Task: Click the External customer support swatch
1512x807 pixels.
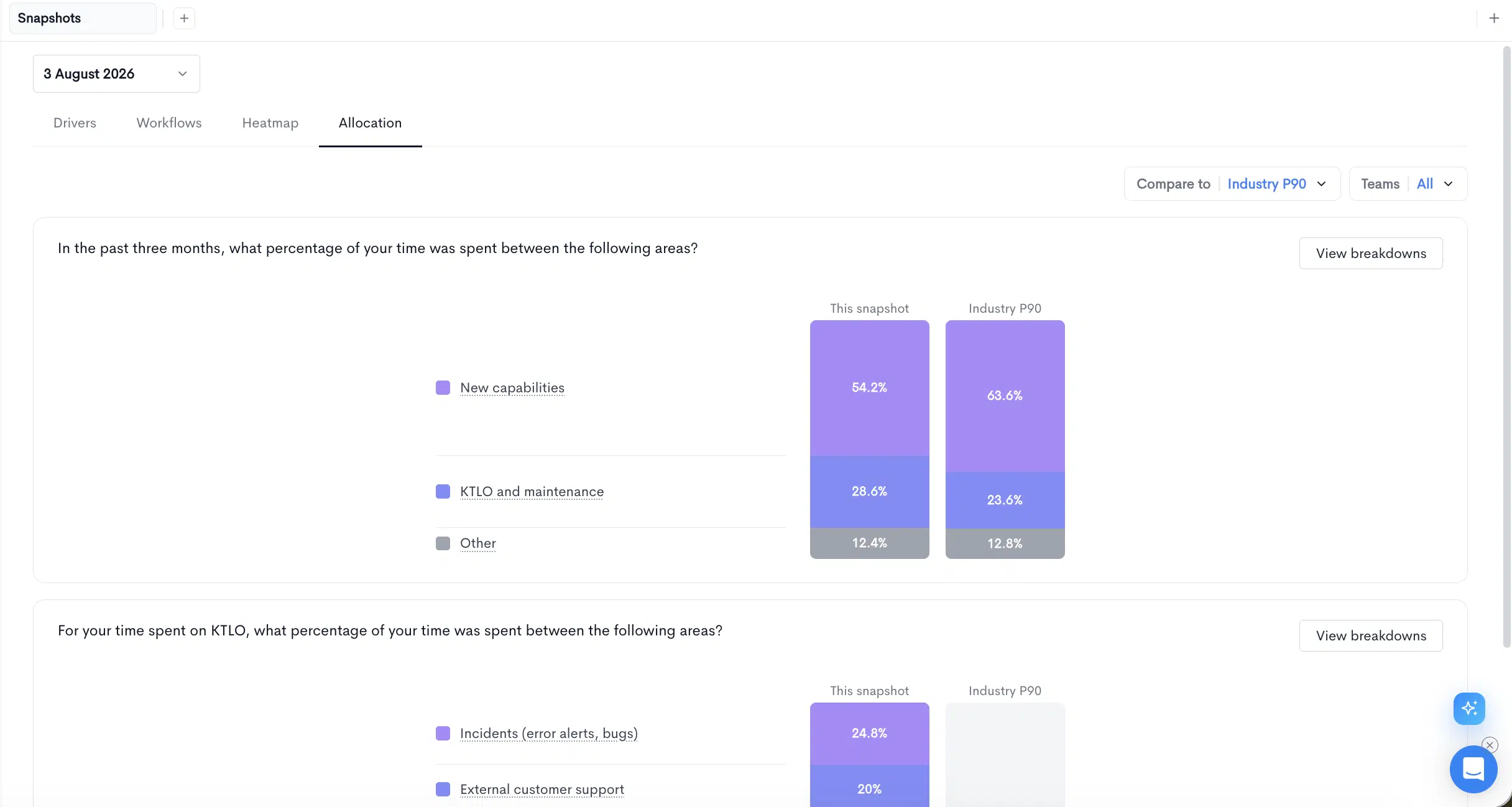Action: point(443,789)
